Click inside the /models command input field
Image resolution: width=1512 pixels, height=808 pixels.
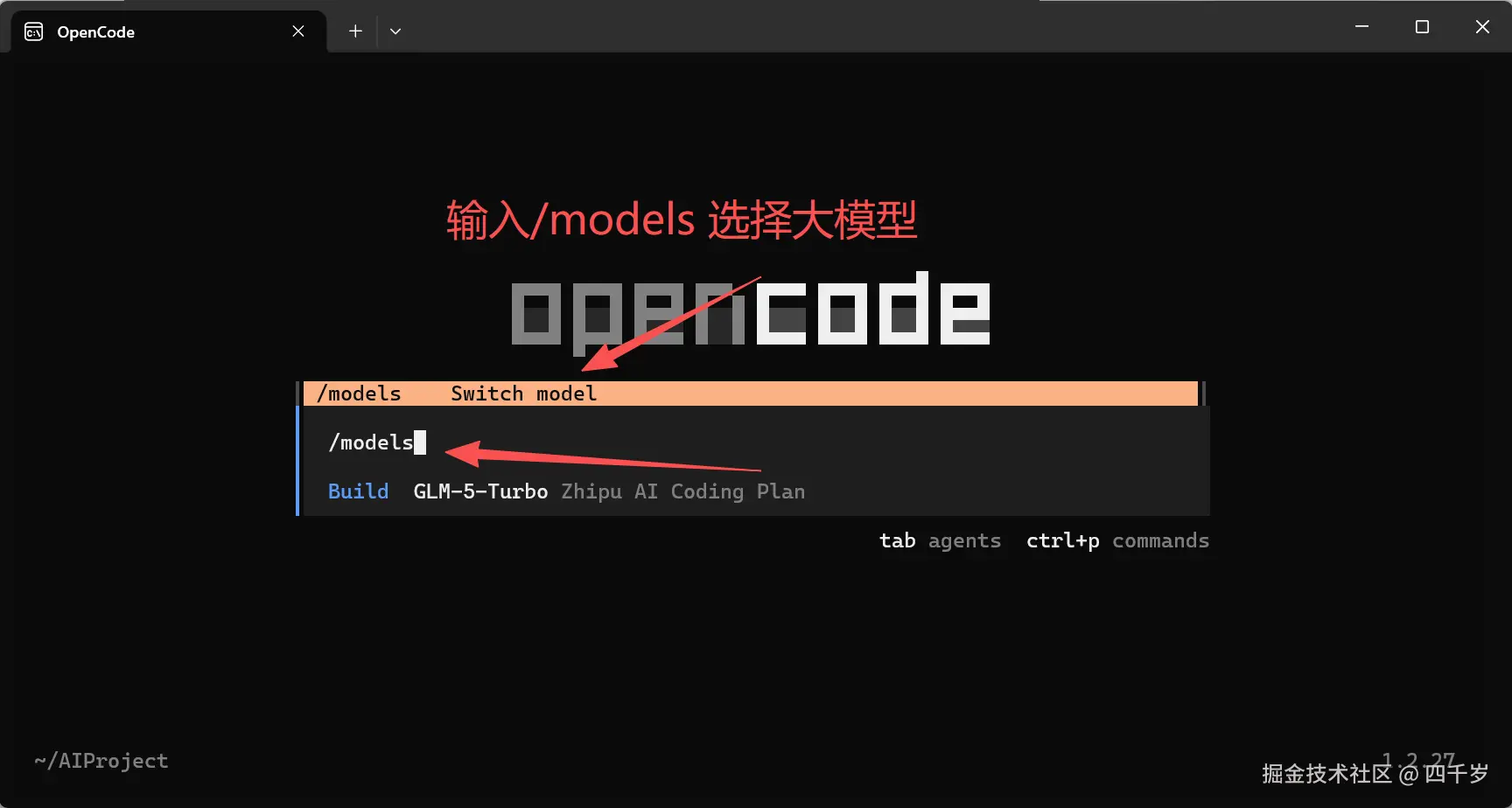tap(371, 442)
